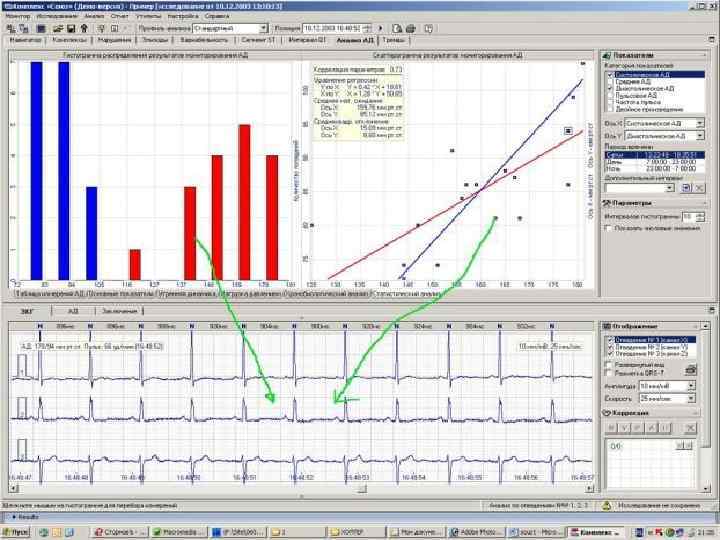This screenshot has width=720, height=540.
Task: Toggle the Частота пульса checkbox
Action: 610,102
